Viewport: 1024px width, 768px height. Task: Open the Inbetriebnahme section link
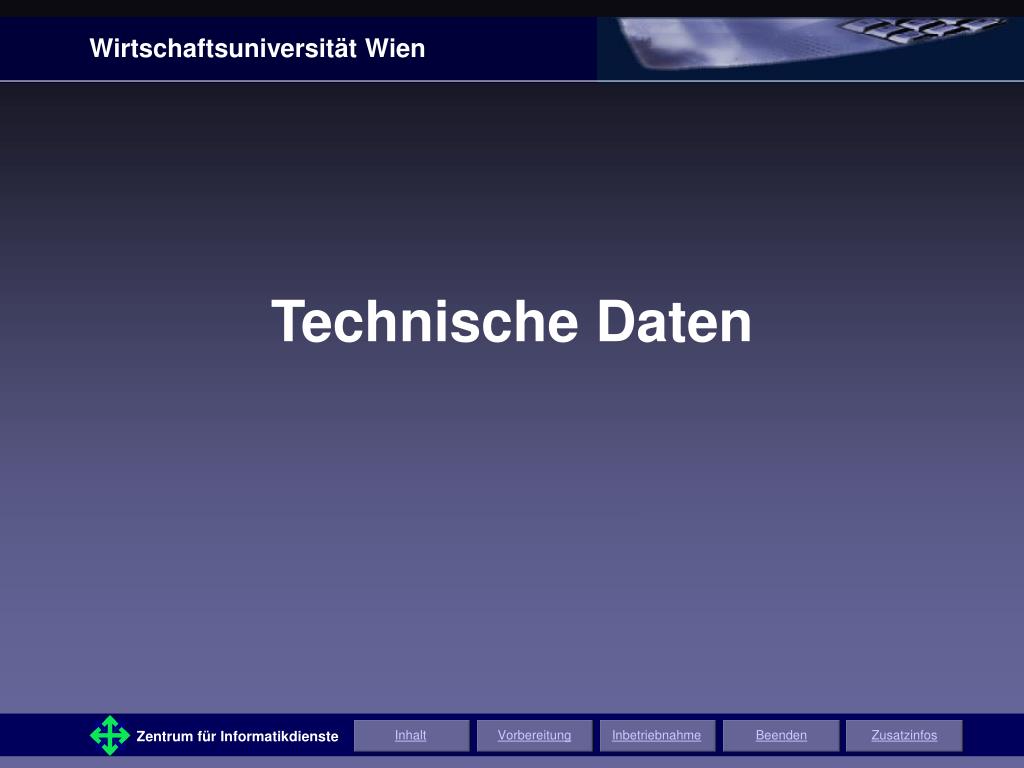[657, 735]
